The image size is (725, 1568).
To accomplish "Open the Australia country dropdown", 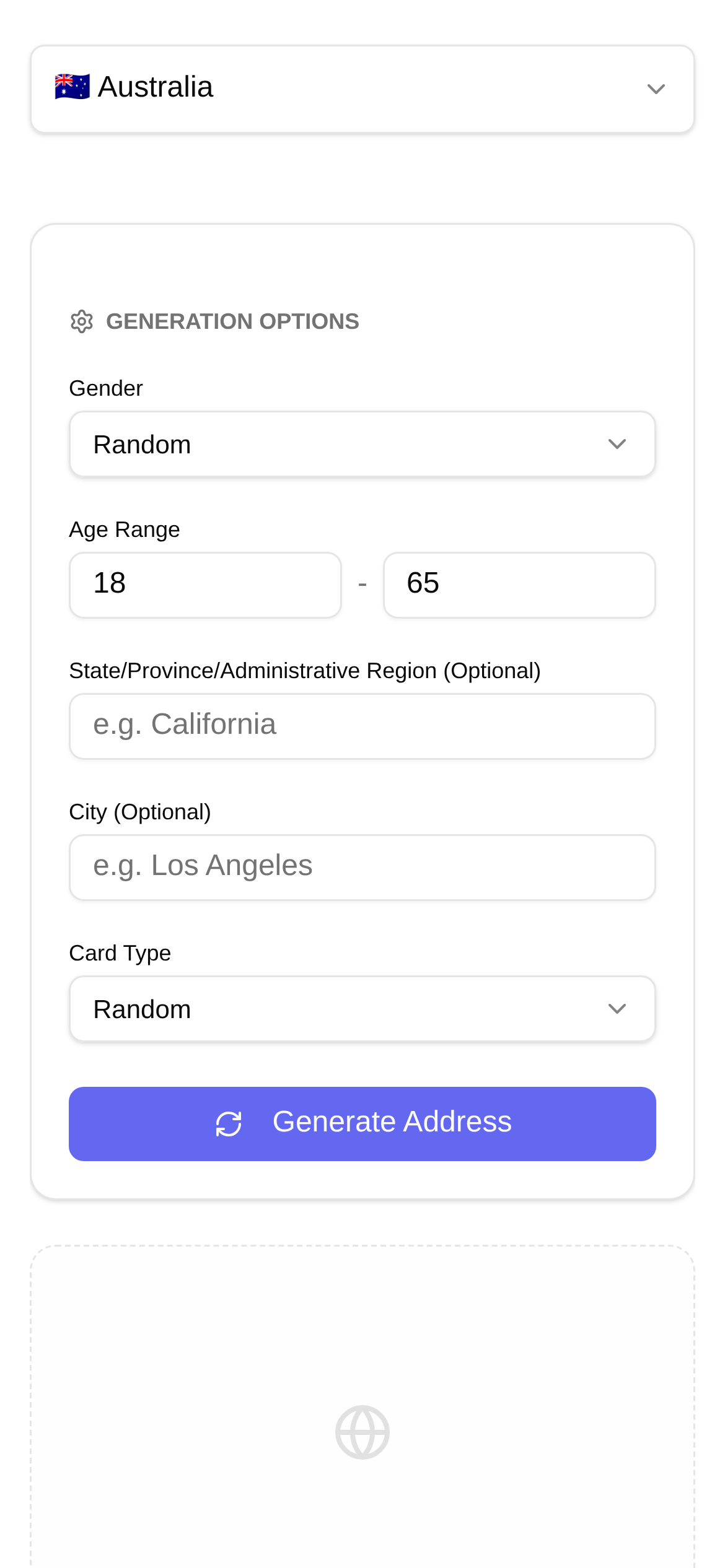I will coord(362,89).
